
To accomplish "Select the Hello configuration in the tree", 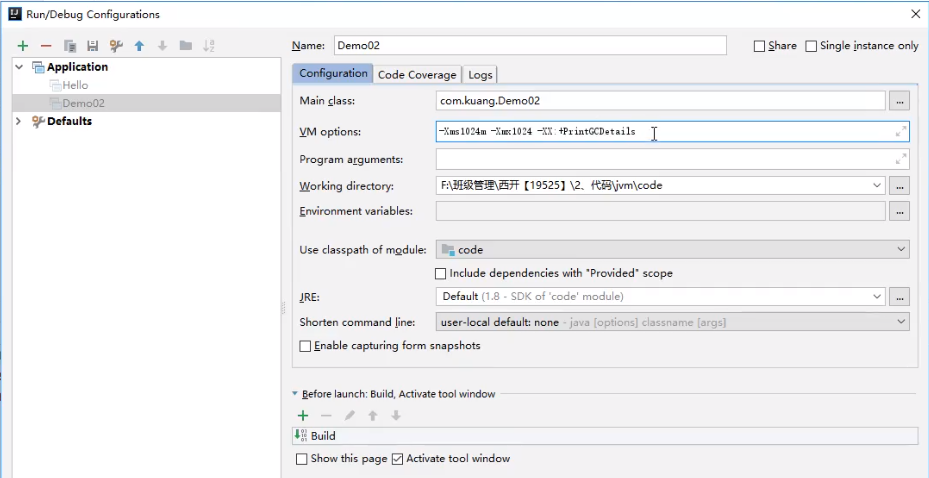I will click(x=75, y=85).
